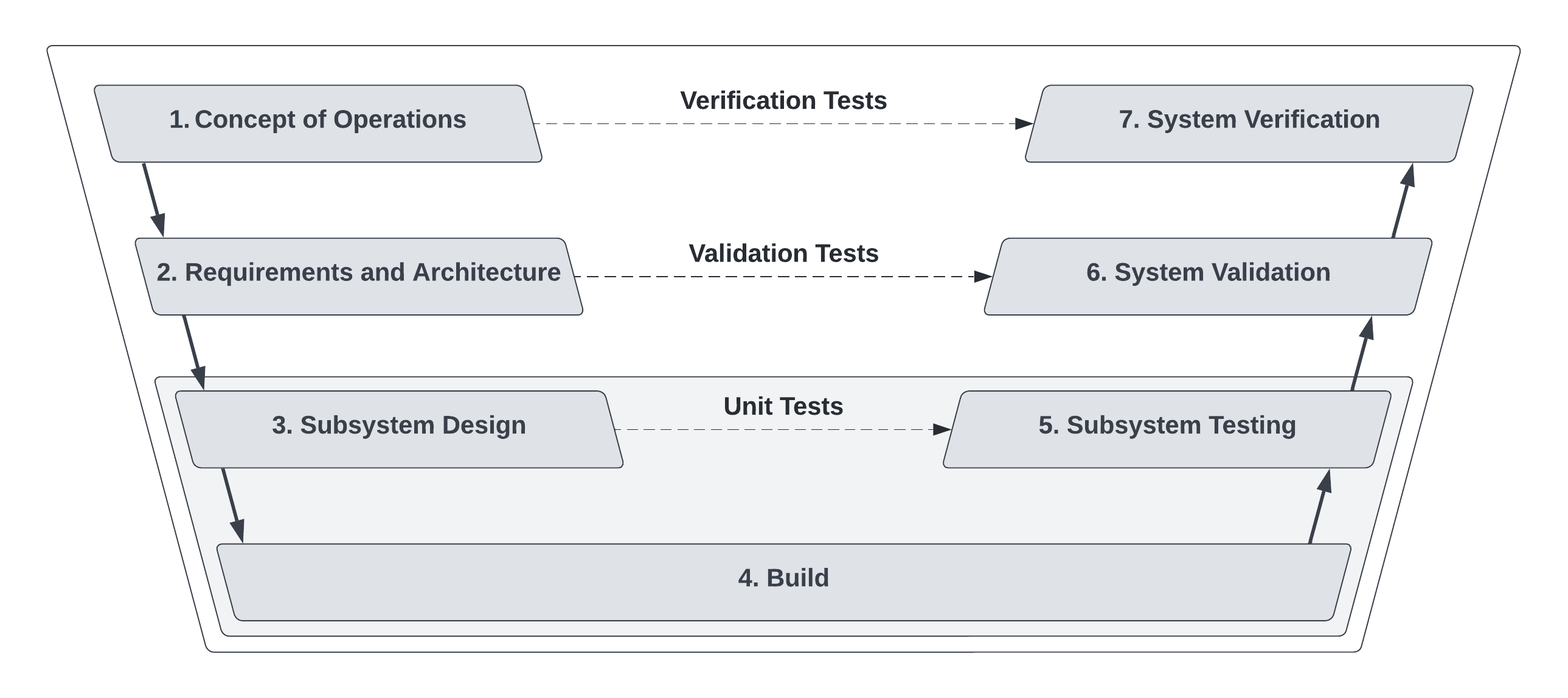The height and width of the screenshot is (698, 1568).
Task: Click arrow from System Validation to System Verification
Action: (1403, 200)
